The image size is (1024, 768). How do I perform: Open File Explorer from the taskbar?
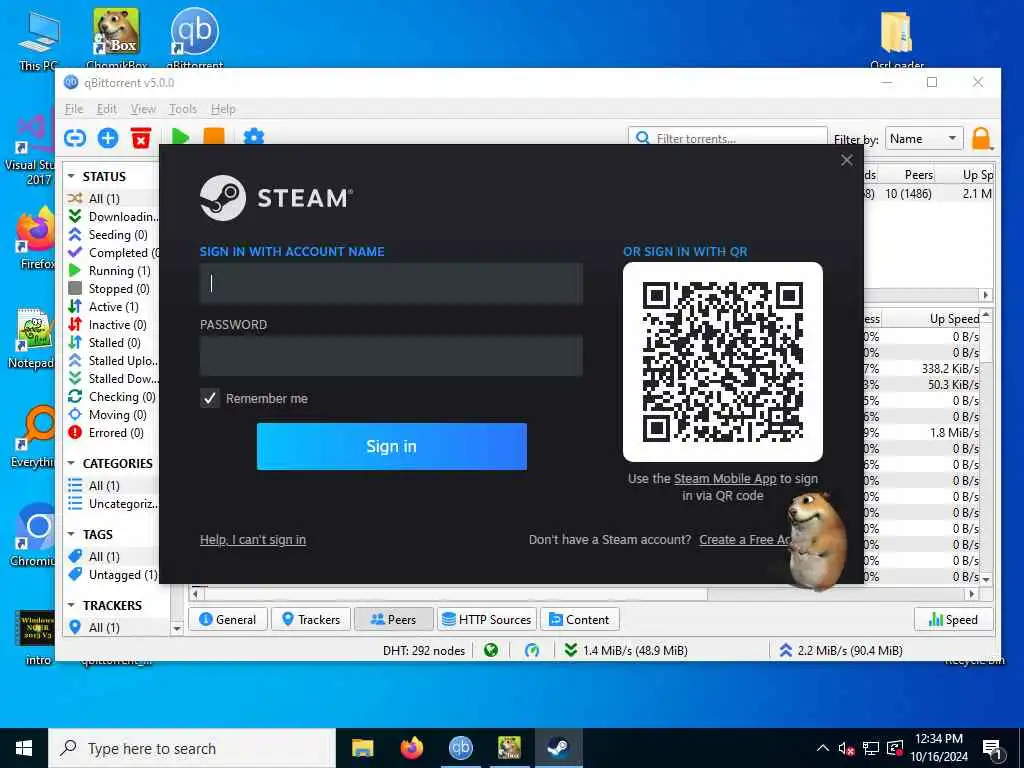click(x=362, y=748)
